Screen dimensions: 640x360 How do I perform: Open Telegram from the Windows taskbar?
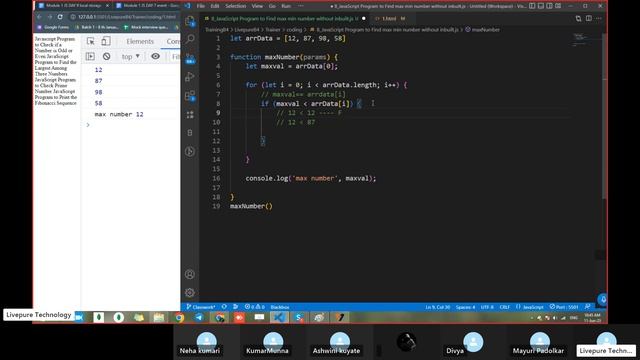(199, 317)
